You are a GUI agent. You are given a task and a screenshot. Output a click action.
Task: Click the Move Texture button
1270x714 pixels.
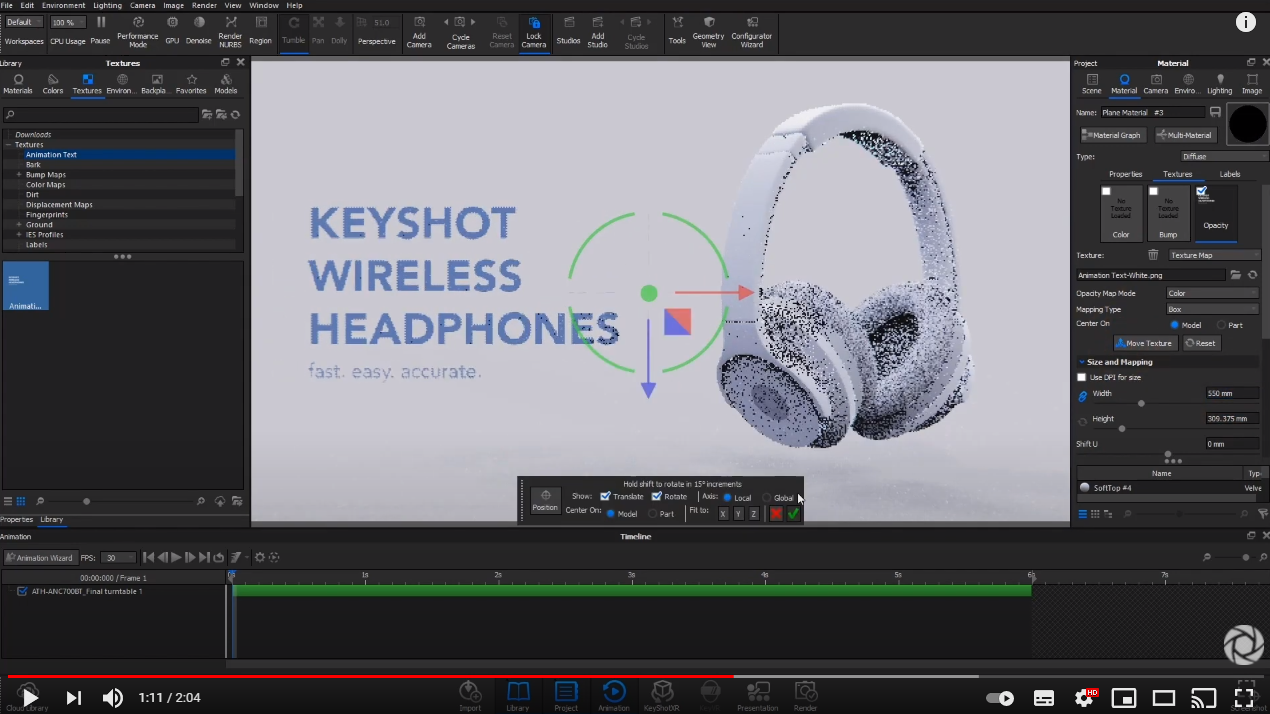point(1146,343)
